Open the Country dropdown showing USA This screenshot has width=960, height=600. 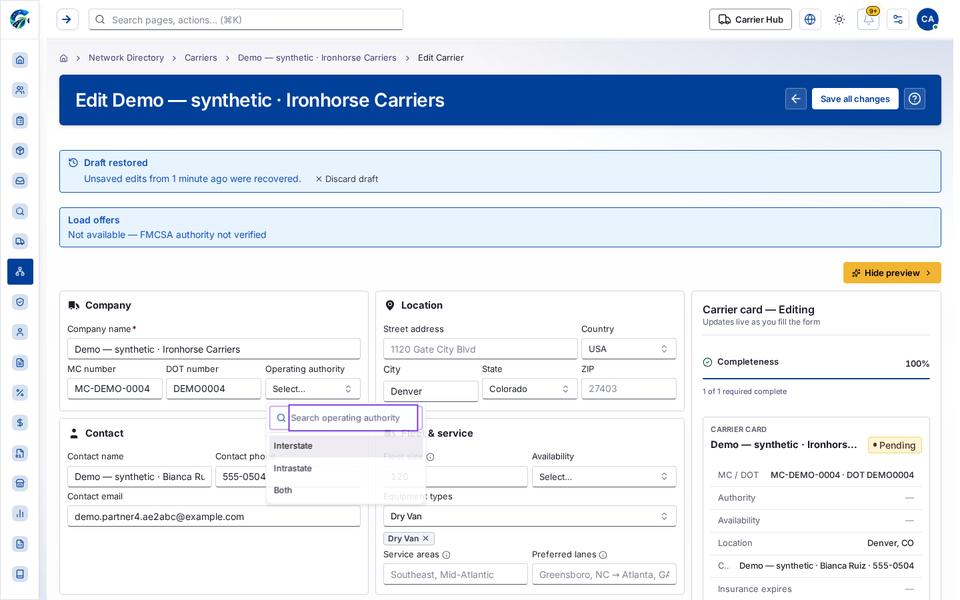pos(628,349)
